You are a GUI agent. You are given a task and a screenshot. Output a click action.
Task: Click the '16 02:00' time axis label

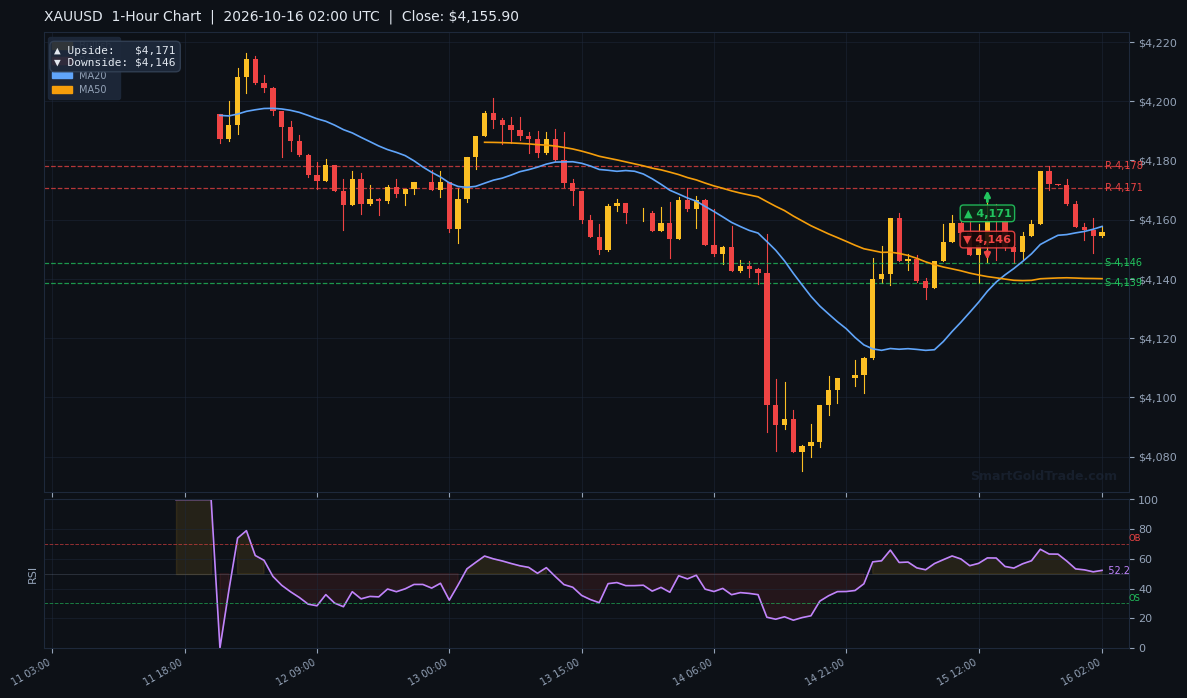(1081, 672)
